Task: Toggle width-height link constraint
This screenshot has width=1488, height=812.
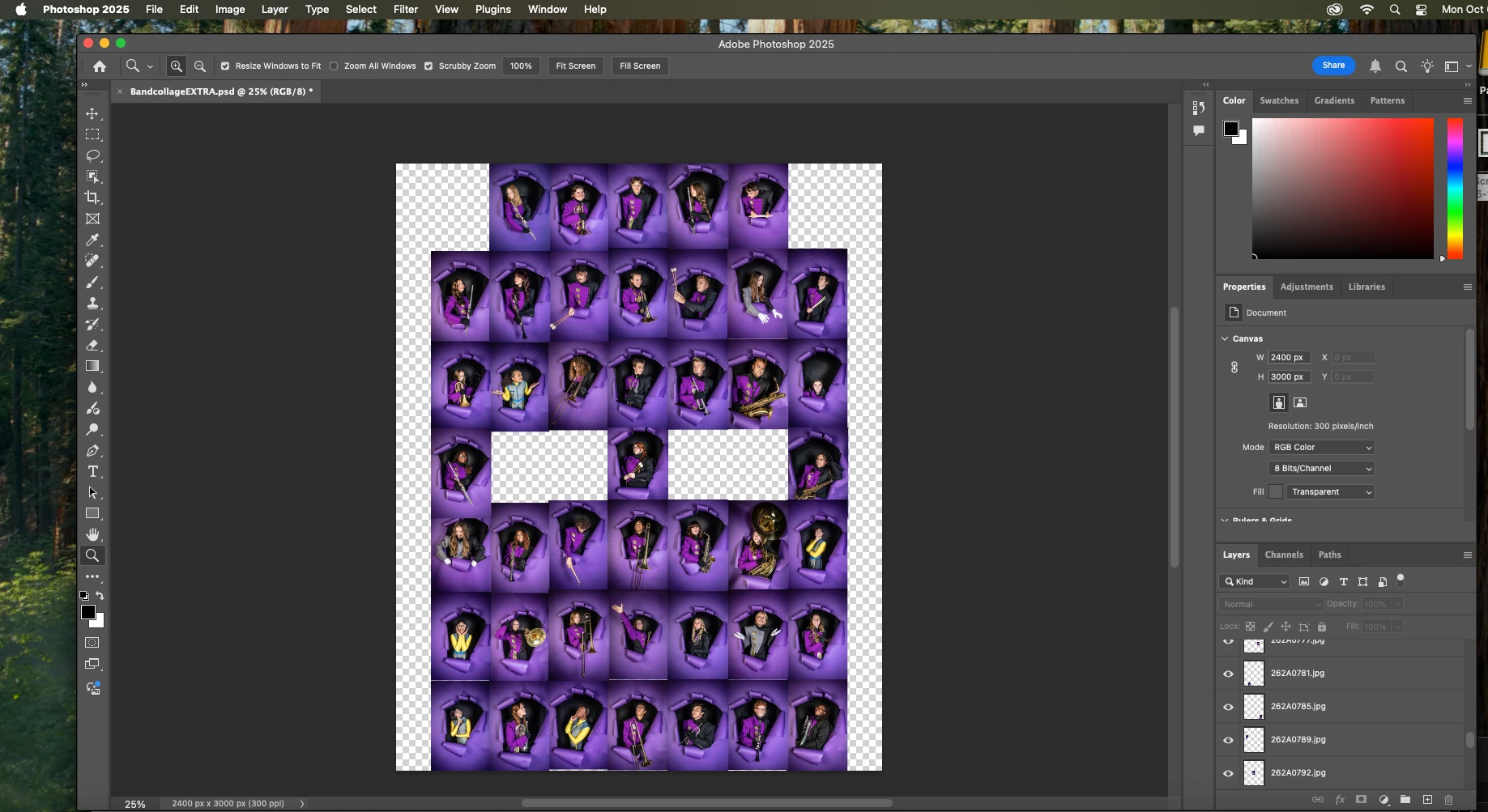Action: pyautogui.click(x=1234, y=368)
